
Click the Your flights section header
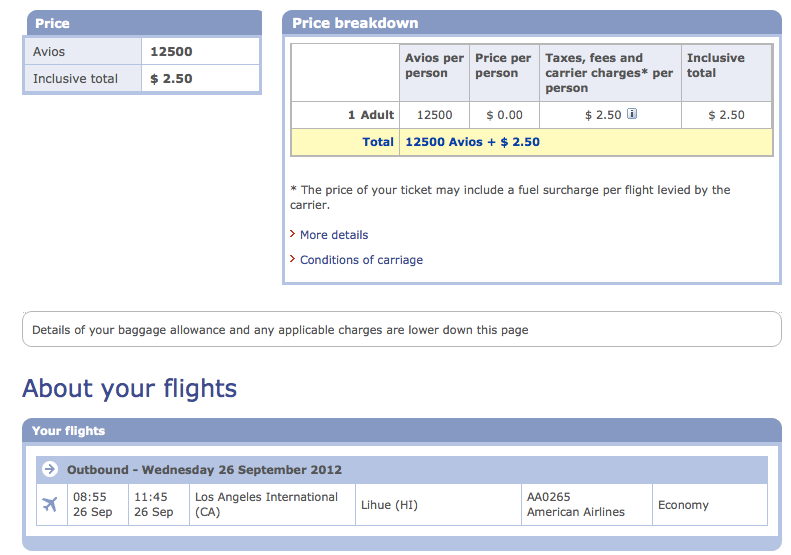(402, 430)
